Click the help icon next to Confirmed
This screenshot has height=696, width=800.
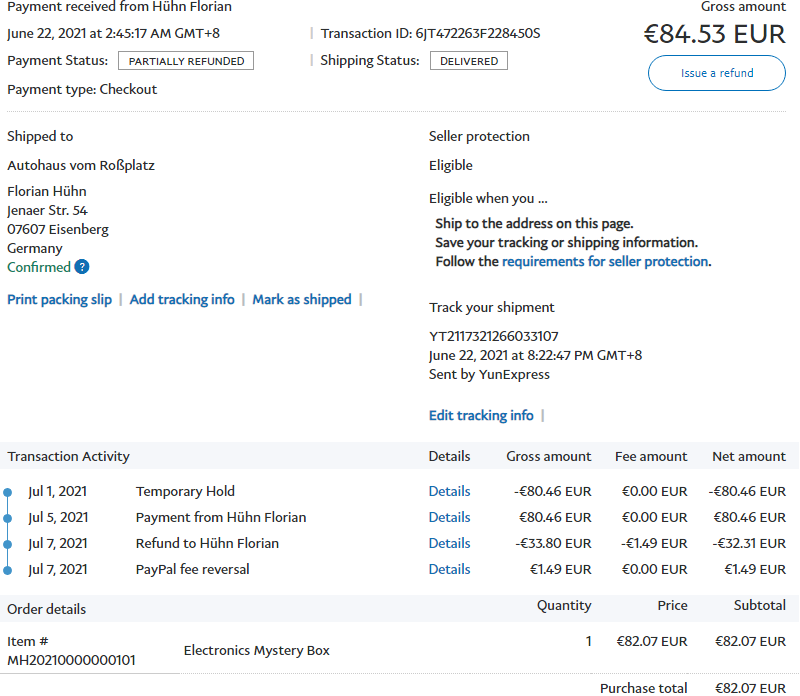click(x=82, y=267)
